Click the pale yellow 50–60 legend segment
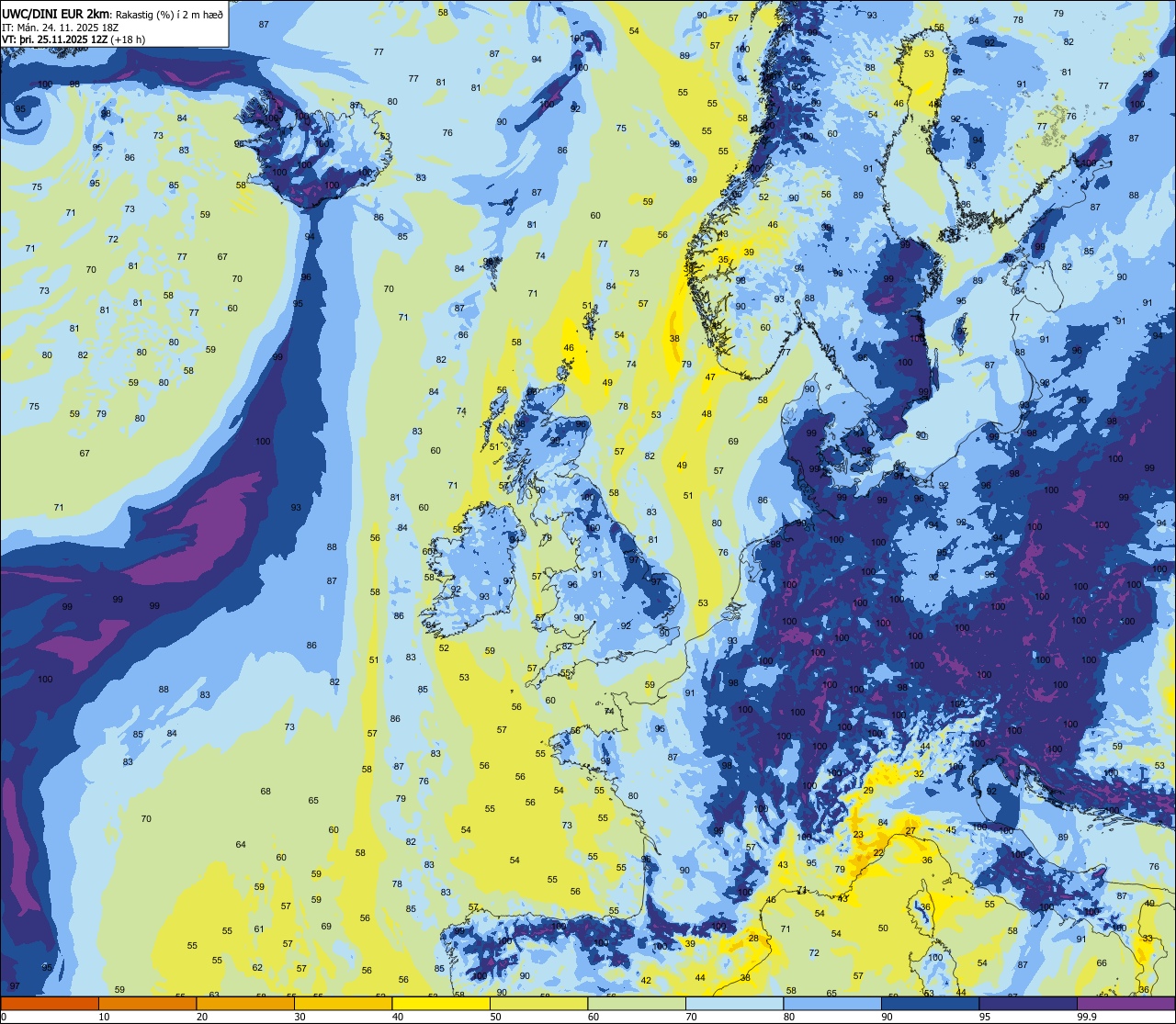Screen dimensions: 1176x1024 click(539, 1004)
